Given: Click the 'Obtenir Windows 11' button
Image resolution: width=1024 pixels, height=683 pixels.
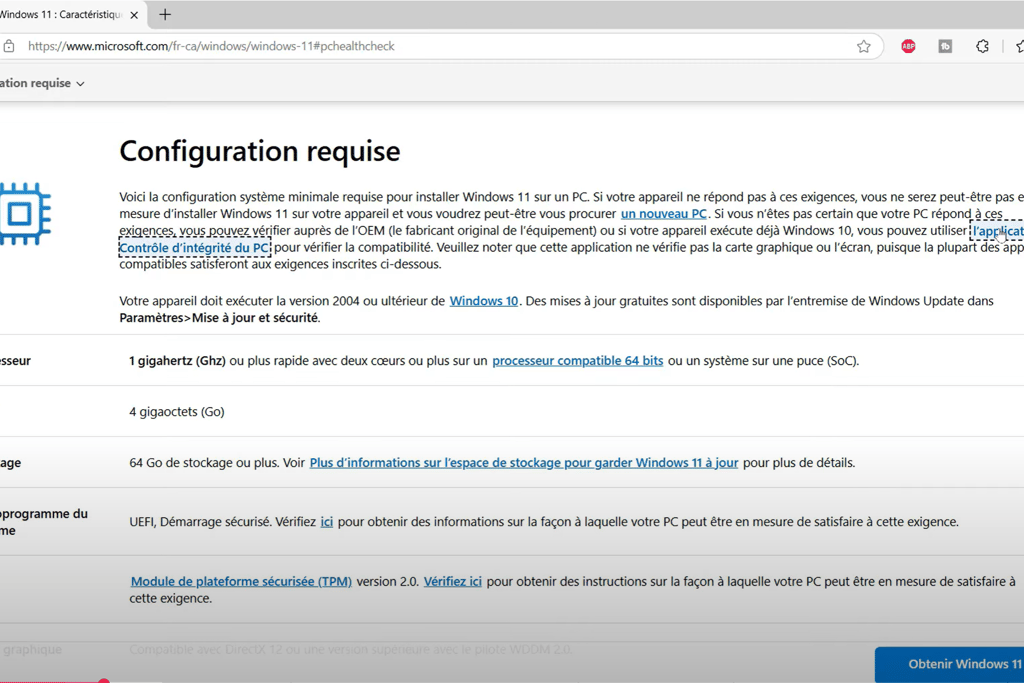Looking at the screenshot, I should [950, 665].
